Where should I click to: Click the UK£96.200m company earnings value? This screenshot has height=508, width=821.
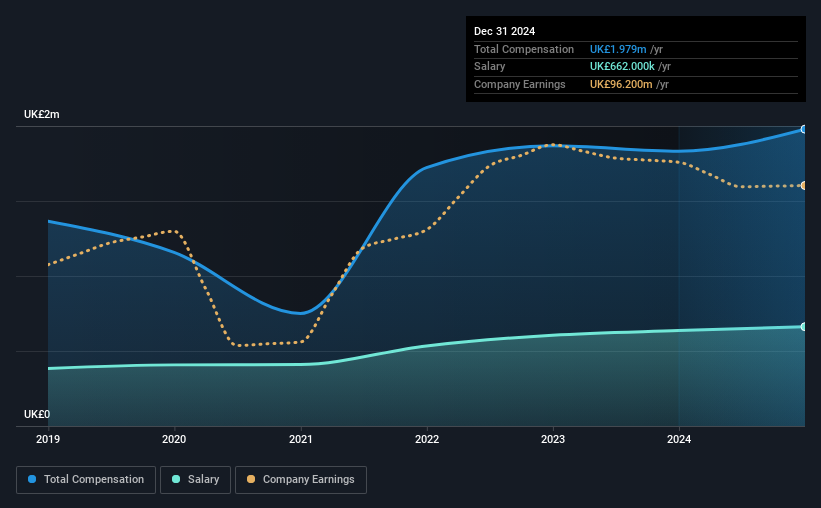pyautogui.click(x=621, y=84)
